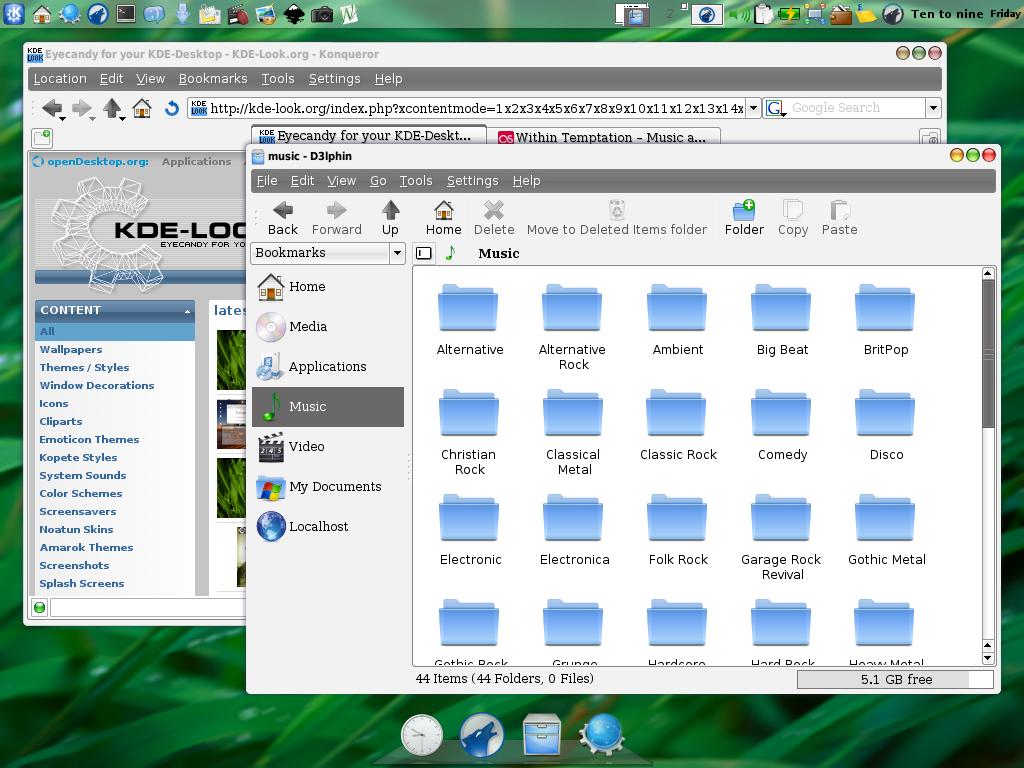Screen dimensions: 1024x768
Task: Select the Electronica folder
Action: 574,530
